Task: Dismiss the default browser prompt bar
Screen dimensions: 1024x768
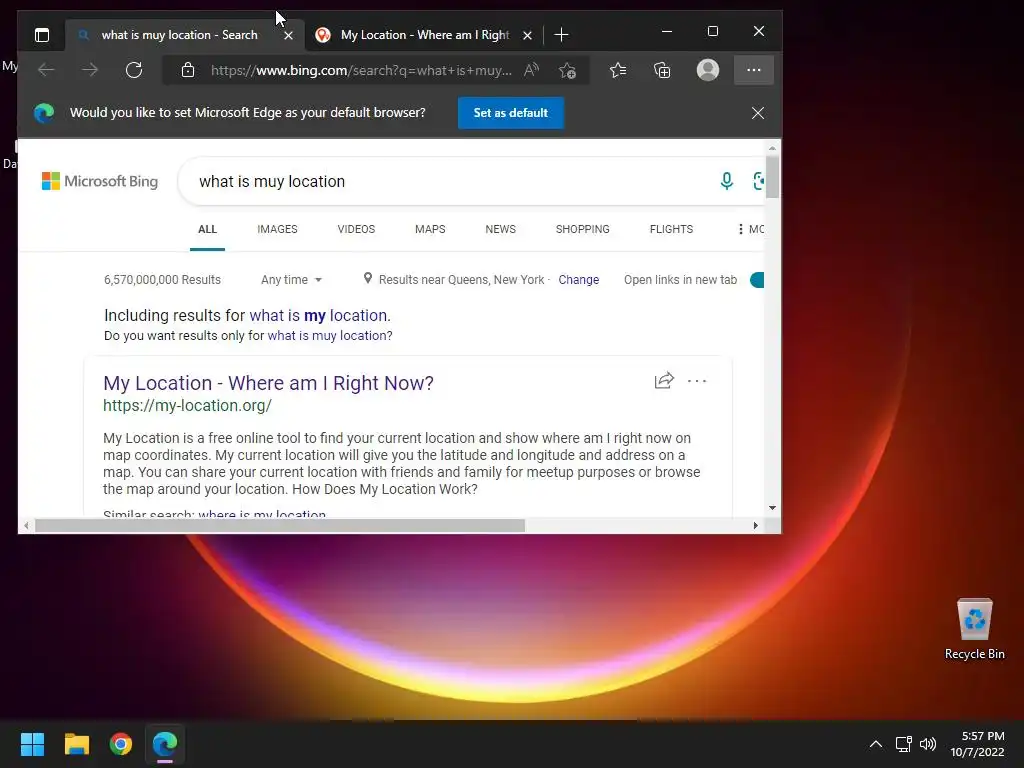Action: (x=758, y=113)
